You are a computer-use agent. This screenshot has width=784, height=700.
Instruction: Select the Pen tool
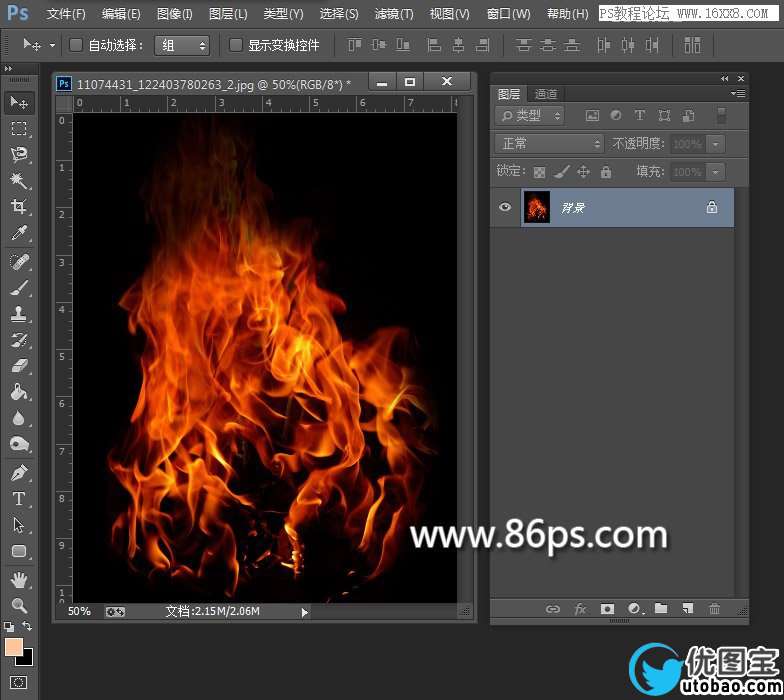[x=19, y=472]
